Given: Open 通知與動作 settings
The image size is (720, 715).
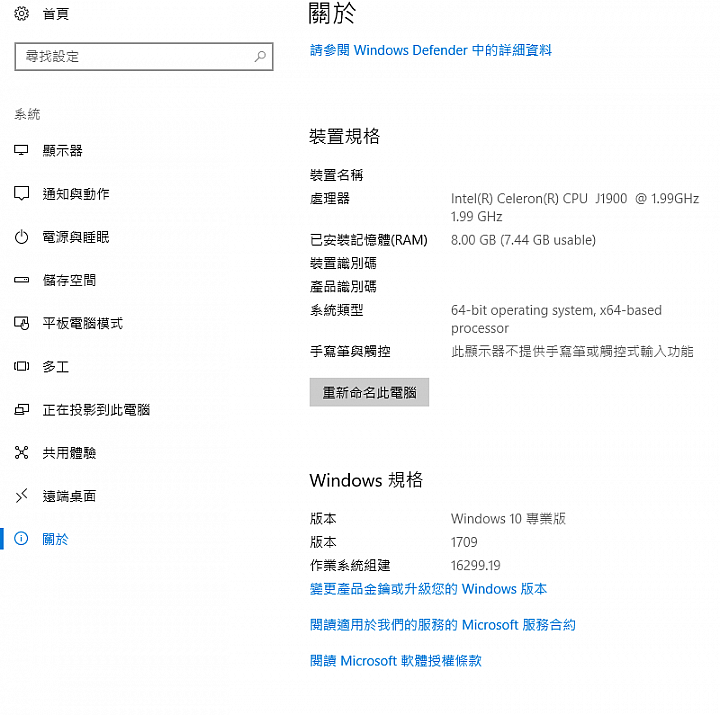Looking at the screenshot, I should click(76, 194).
